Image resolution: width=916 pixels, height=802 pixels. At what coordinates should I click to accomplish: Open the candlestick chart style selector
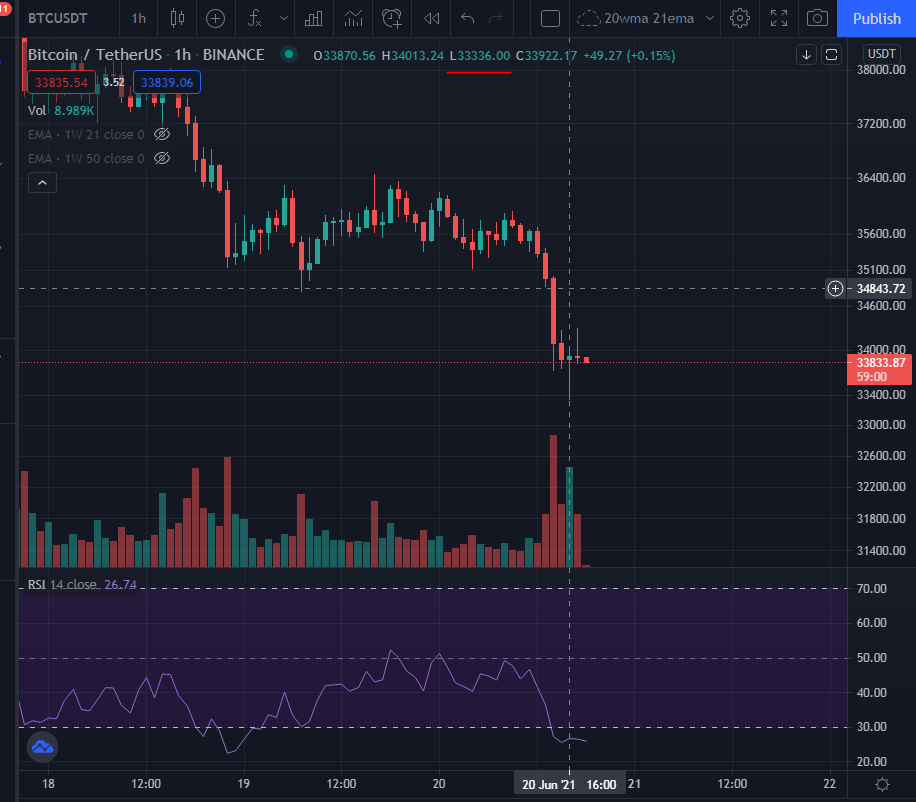click(x=177, y=19)
